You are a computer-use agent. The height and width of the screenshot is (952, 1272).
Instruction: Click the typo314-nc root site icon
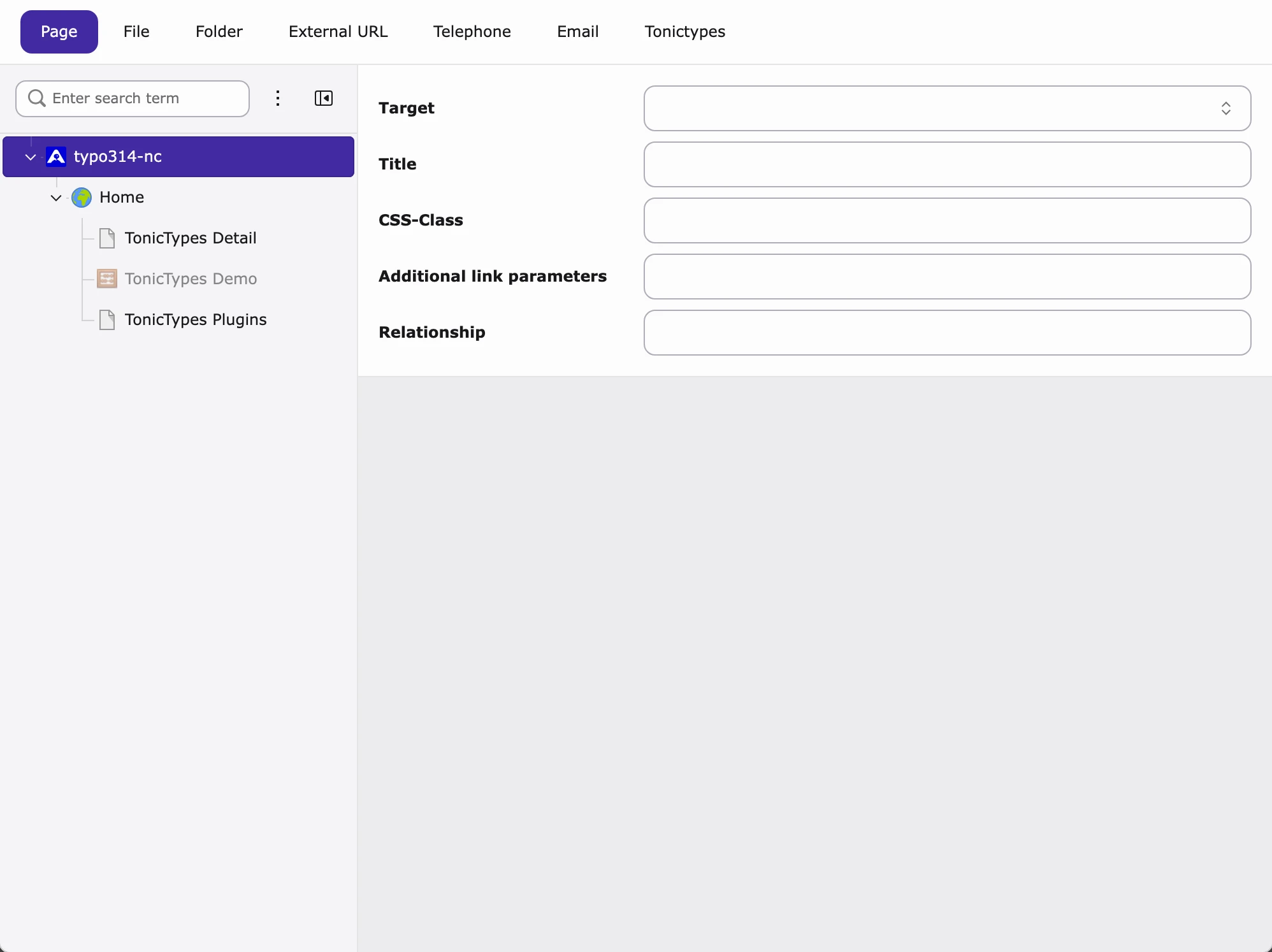(x=56, y=157)
